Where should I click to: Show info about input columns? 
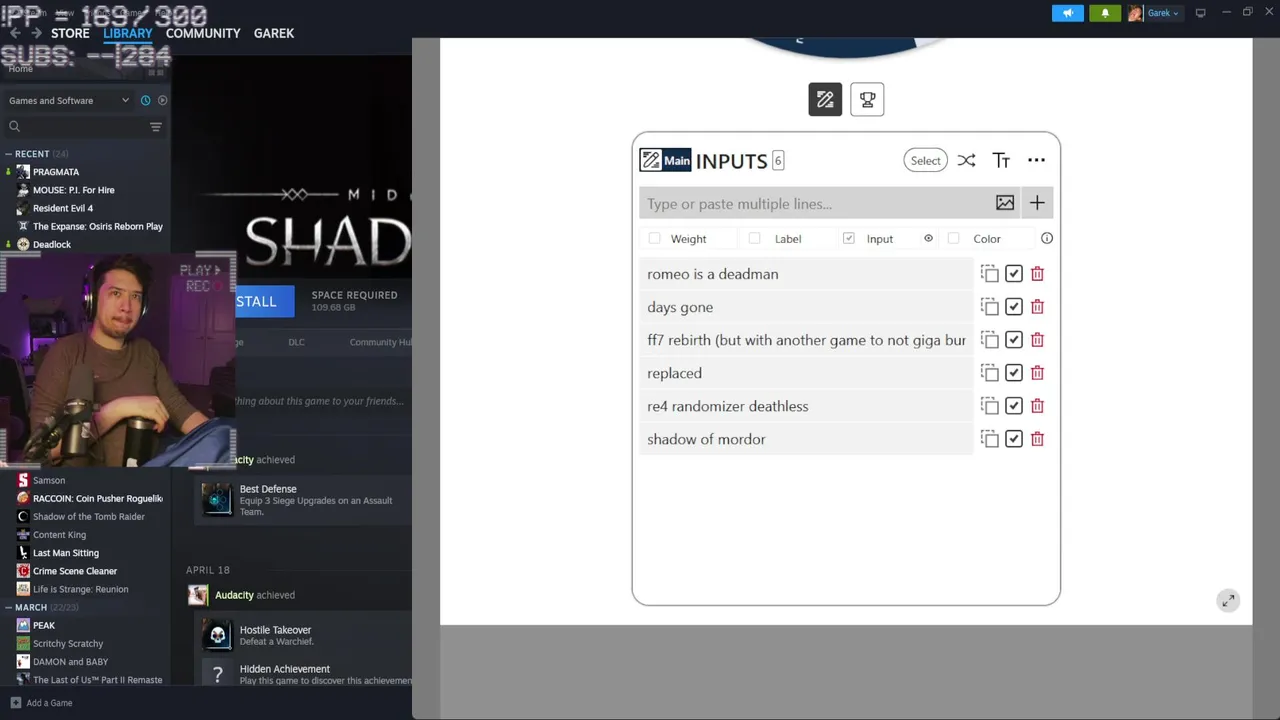coord(1047,238)
